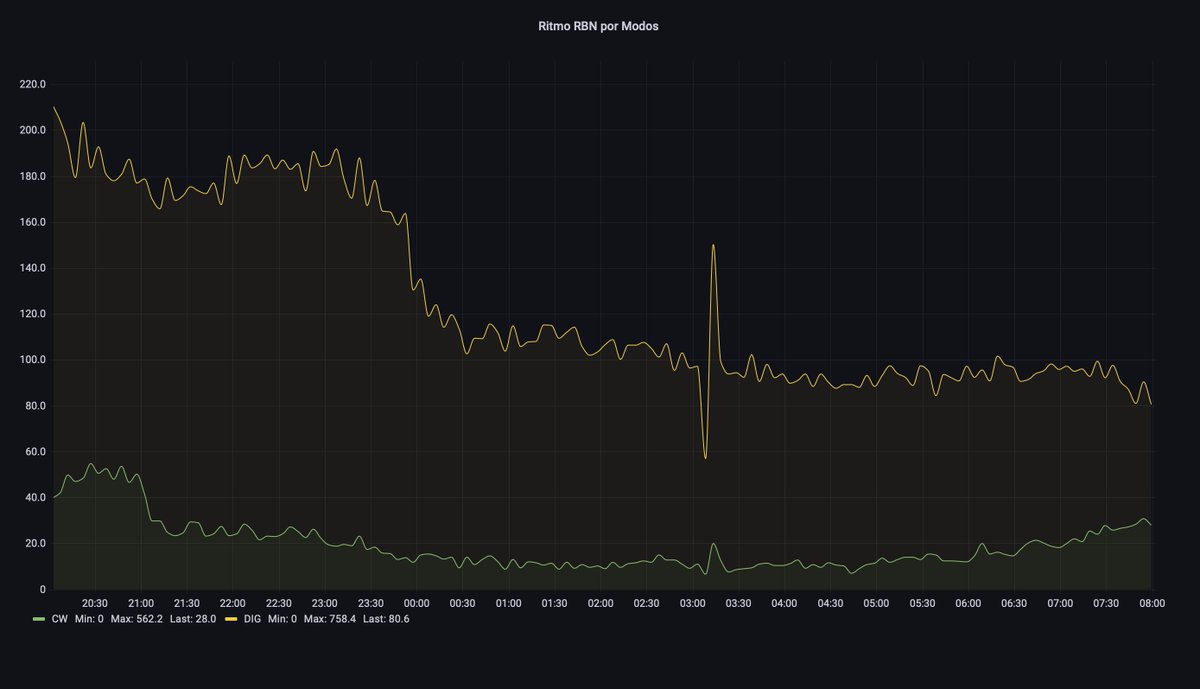Toggle the CW series legend label

click(59, 619)
